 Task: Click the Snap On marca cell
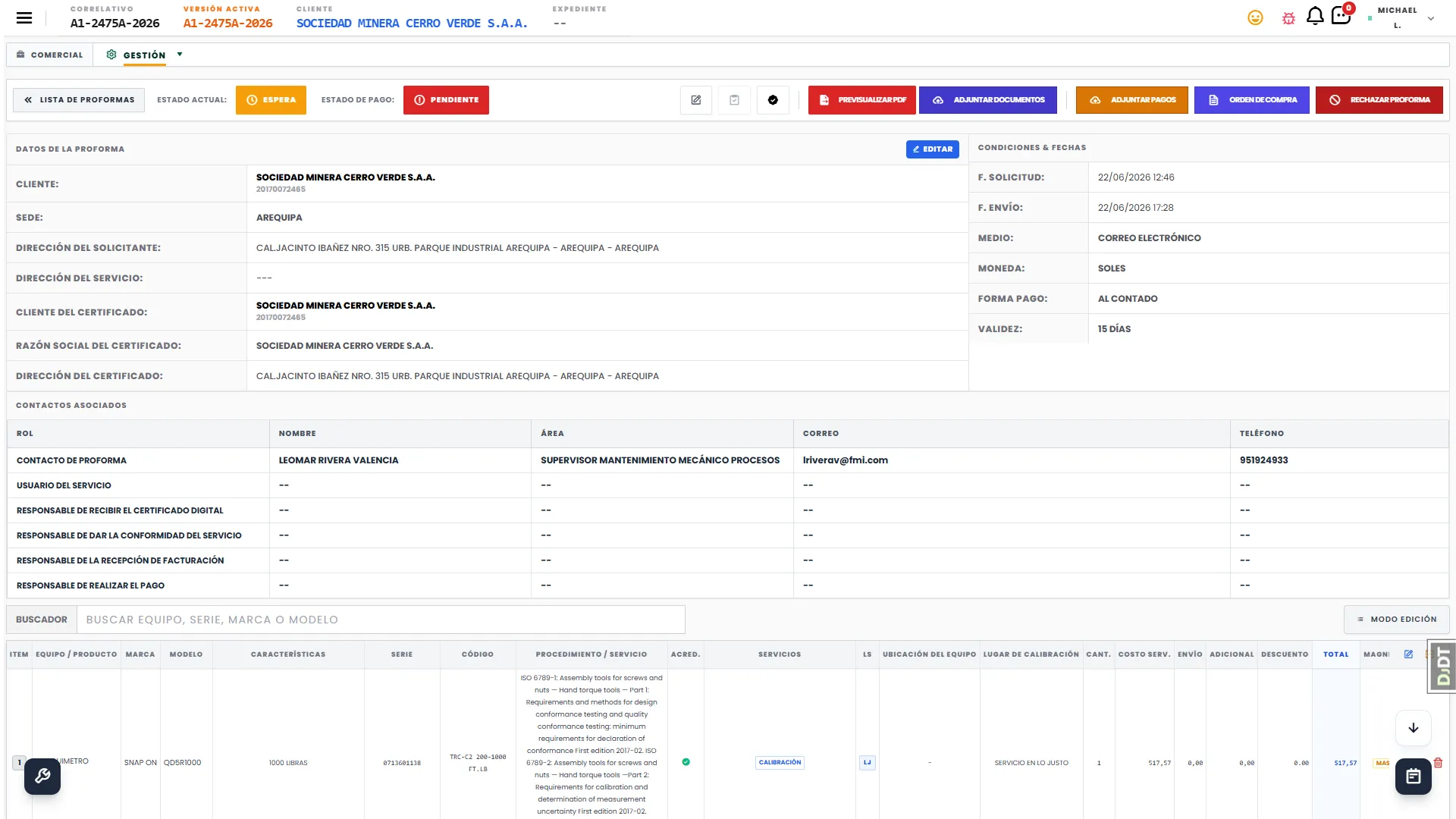point(140,763)
